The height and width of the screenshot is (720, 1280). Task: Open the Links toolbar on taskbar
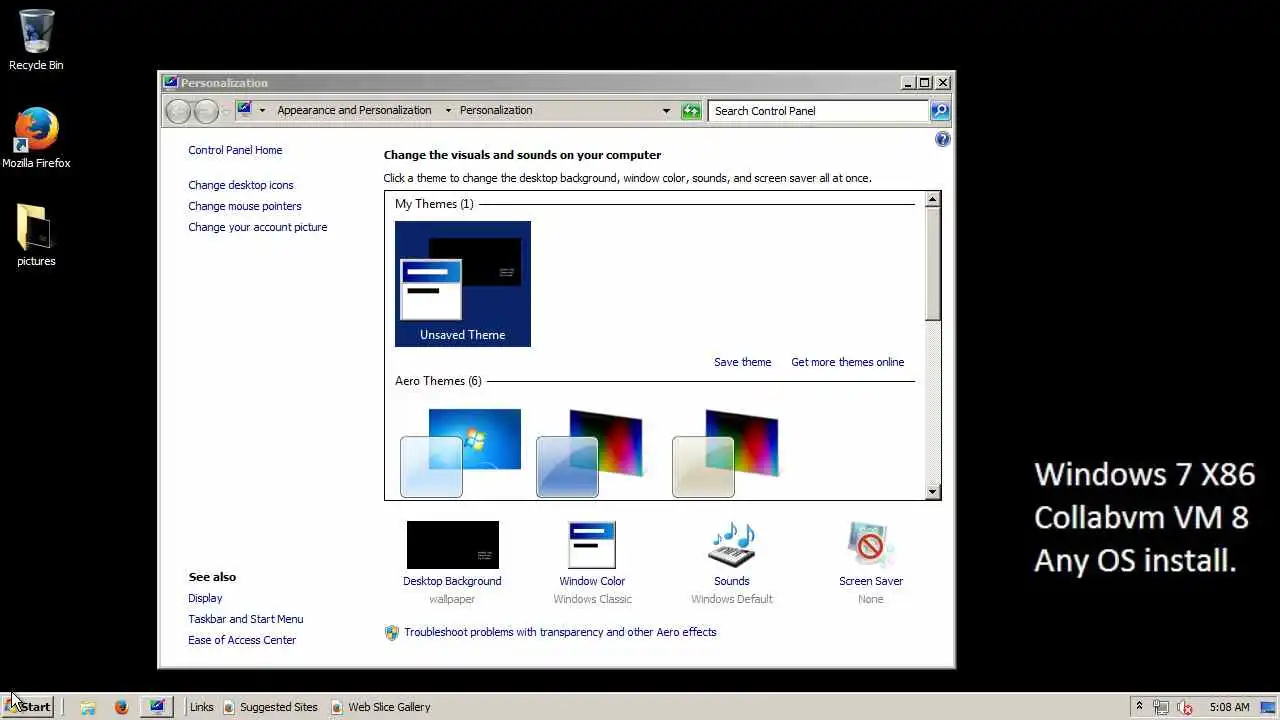[x=201, y=707]
